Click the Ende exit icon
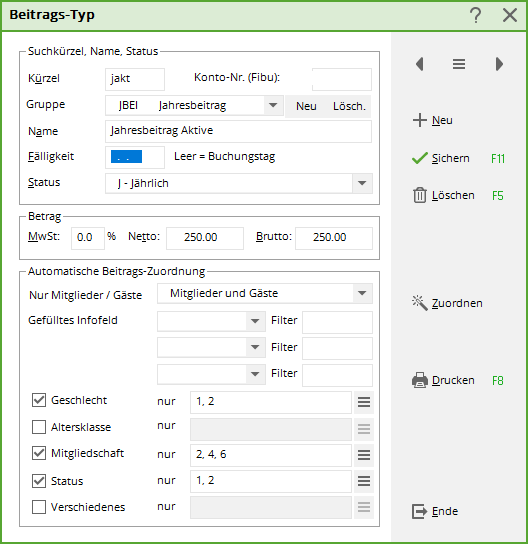 click(420, 511)
